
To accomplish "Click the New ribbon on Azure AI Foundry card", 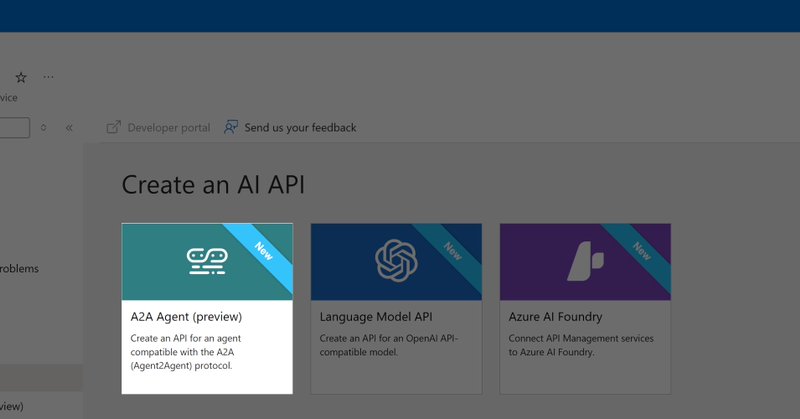I will (x=641, y=251).
